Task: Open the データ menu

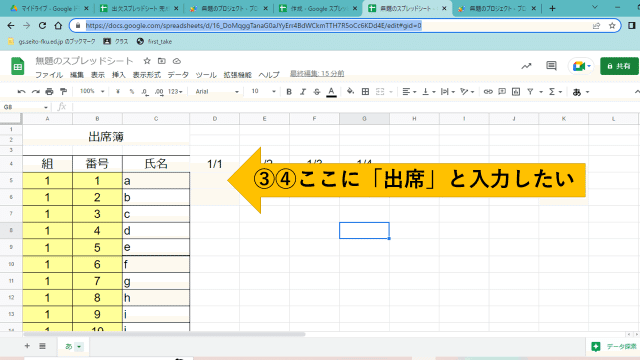Action: (x=178, y=75)
